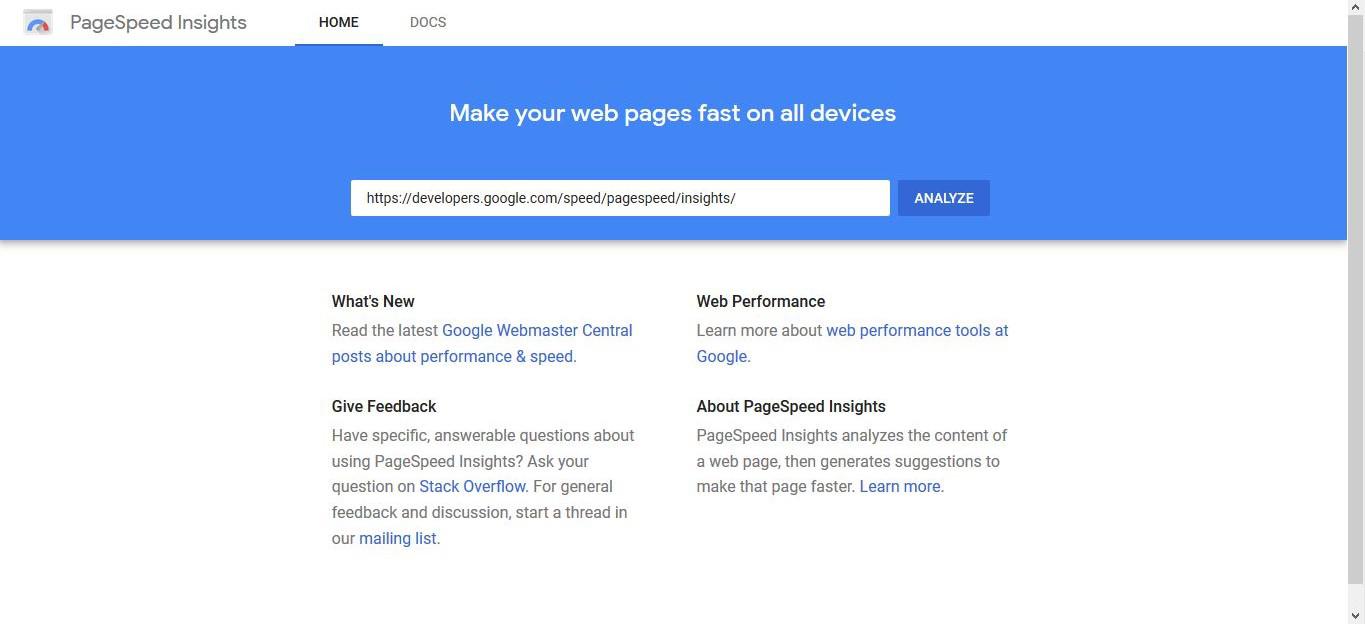The height and width of the screenshot is (624, 1365).
Task: Click the scrollbar up arrow
Action: click(x=1356, y=7)
